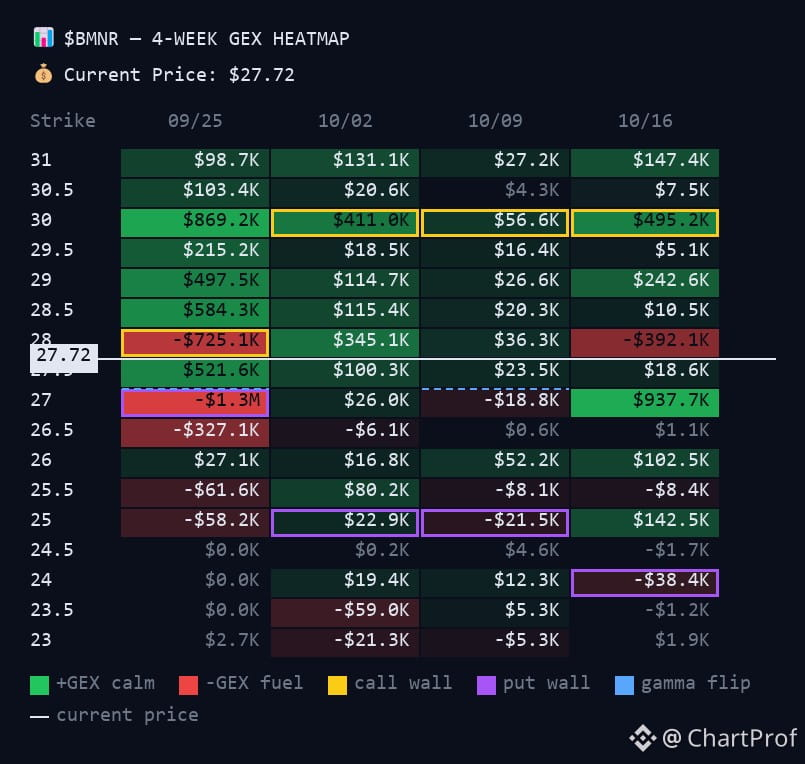This screenshot has height=764, width=805.
Task: Click the @ChartProf watermark text
Action: pyautogui.click(x=730, y=738)
